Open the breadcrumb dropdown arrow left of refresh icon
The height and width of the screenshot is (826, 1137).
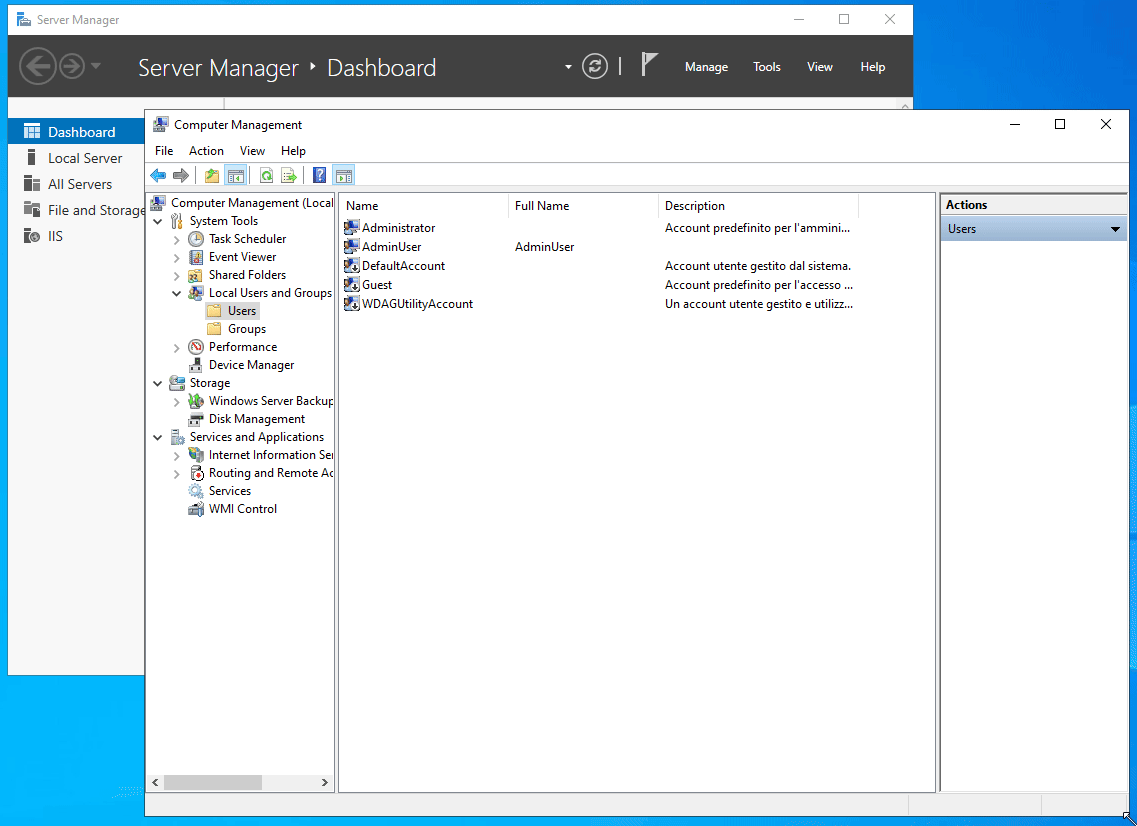point(568,67)
